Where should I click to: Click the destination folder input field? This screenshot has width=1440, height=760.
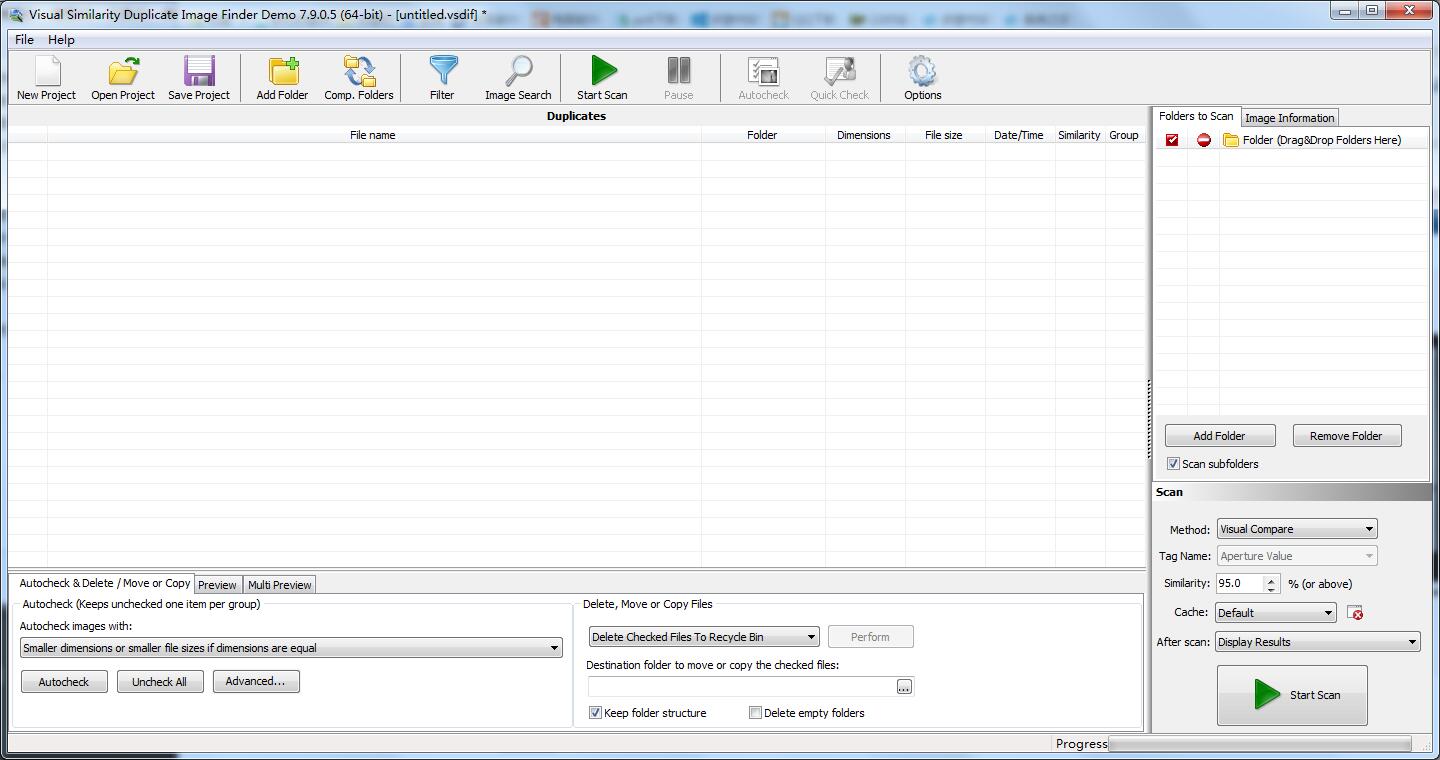(742, 687)
